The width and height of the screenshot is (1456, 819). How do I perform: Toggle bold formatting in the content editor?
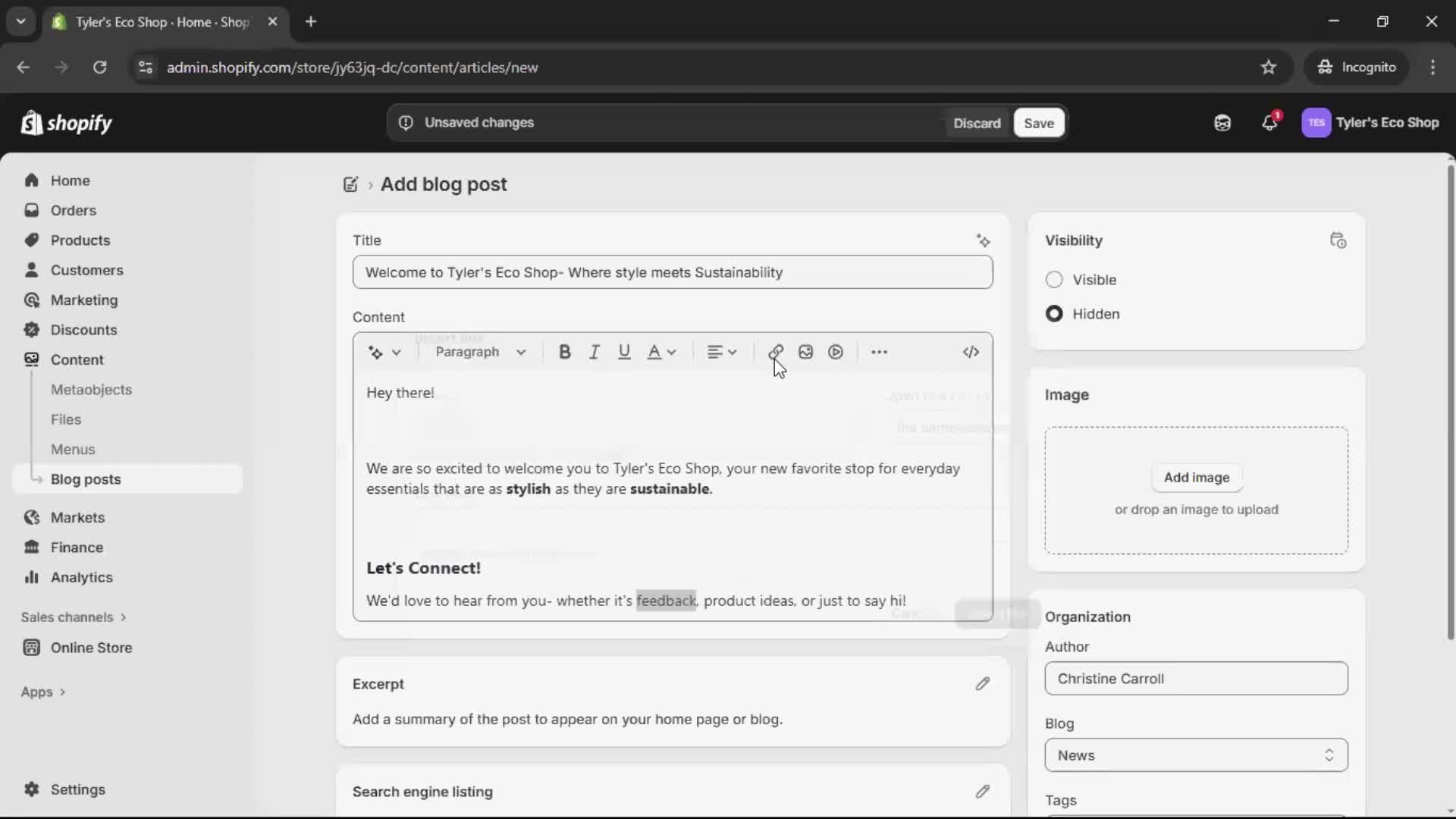click(x=565, y=351)
